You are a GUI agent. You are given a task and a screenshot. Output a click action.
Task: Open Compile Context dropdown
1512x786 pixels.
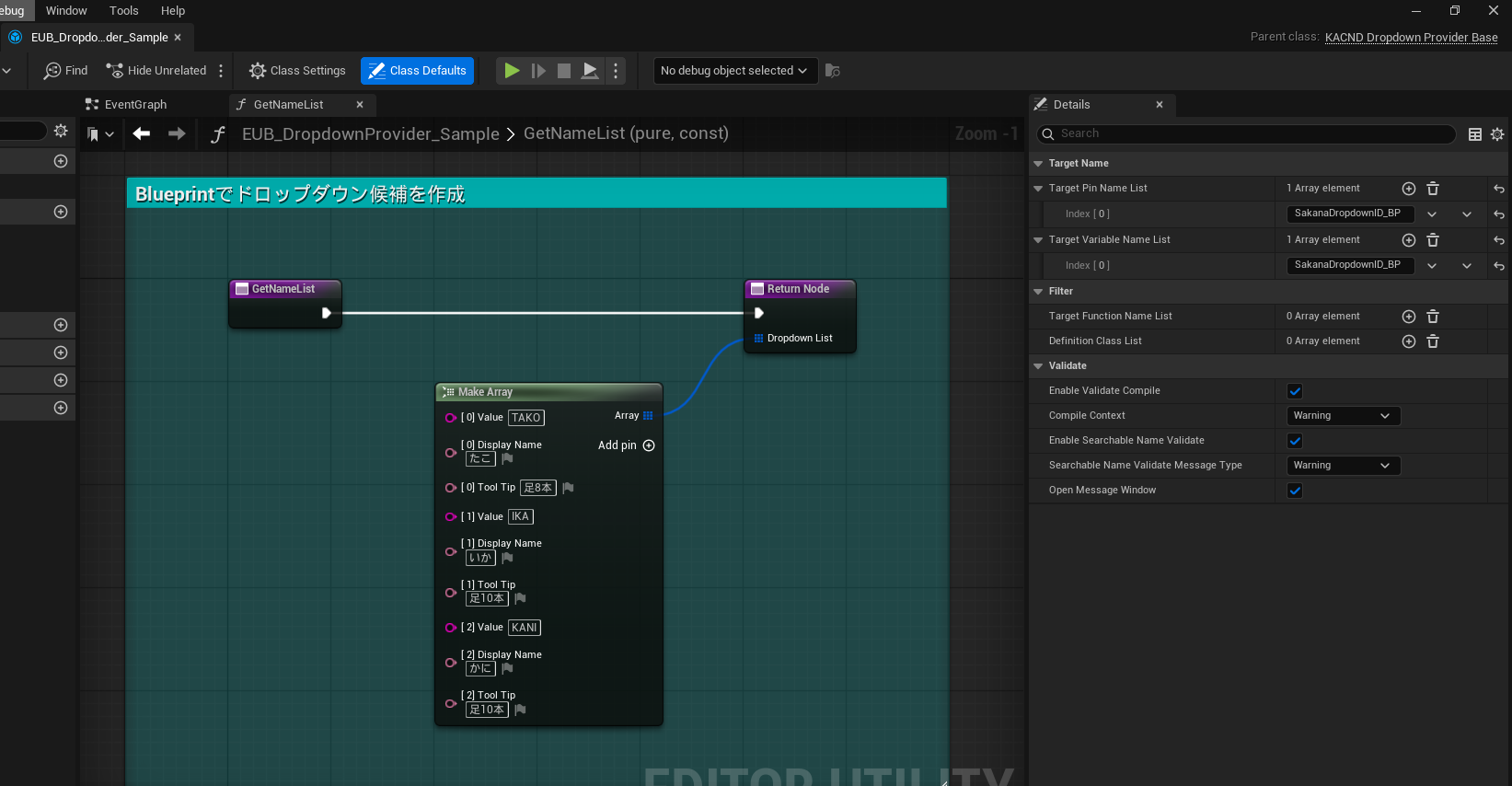1342,416
